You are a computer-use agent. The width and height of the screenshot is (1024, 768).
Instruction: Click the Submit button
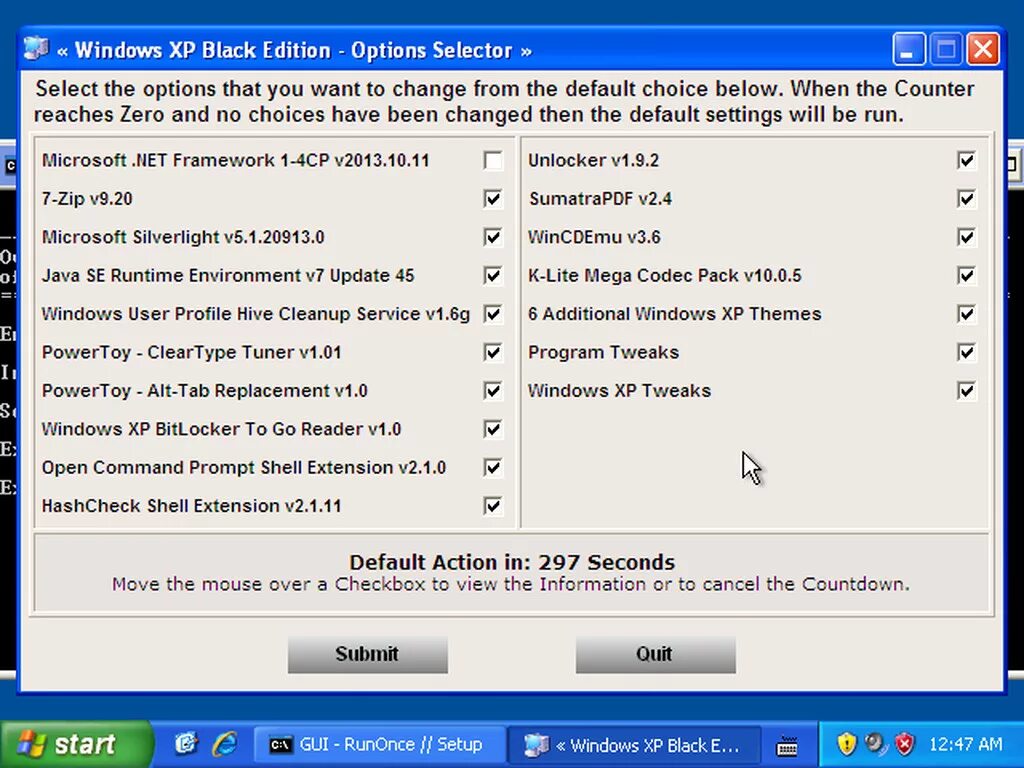pos(368,654)
